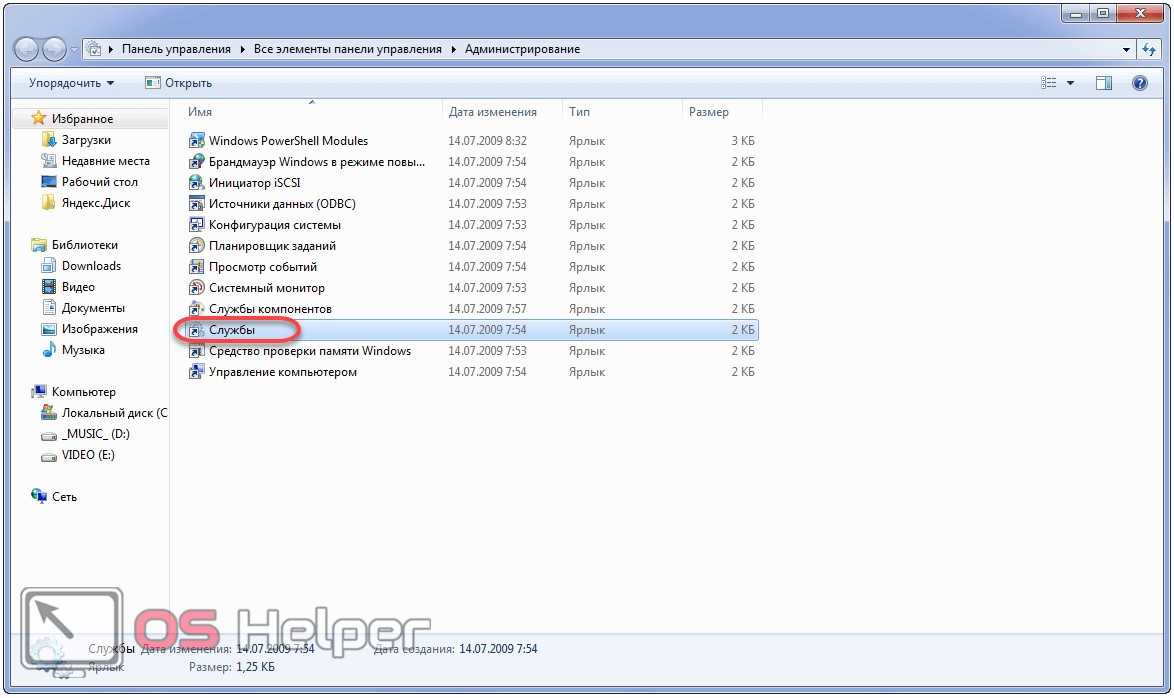Sort by the Дата изменения column
The height and width of the screenshot is (698, 1174).
492,112
